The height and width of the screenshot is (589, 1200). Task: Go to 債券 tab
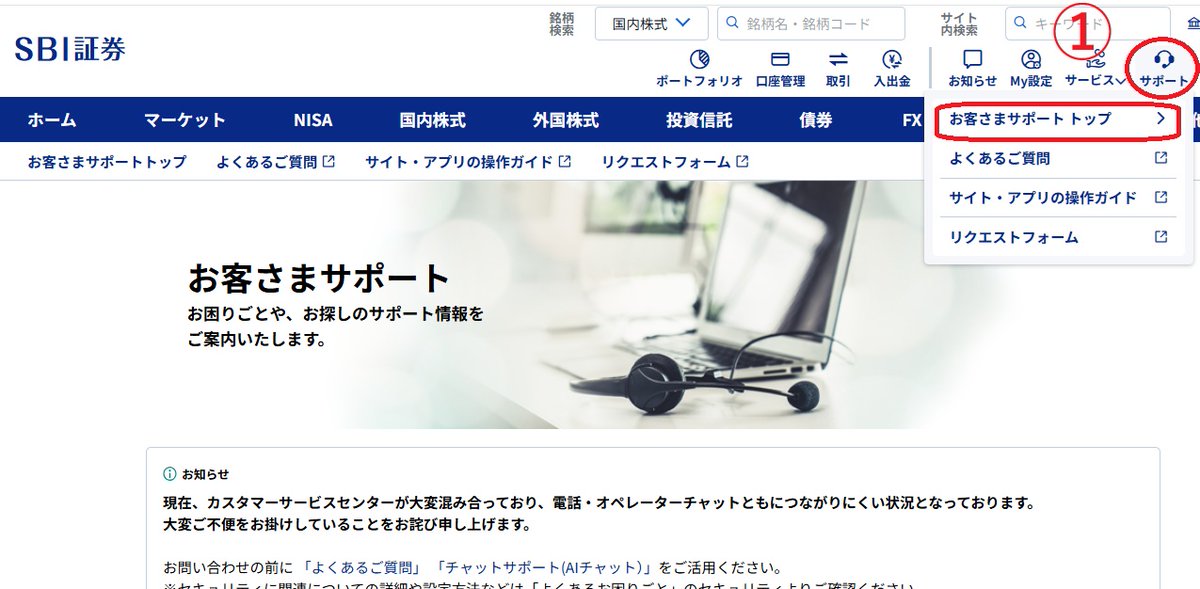click(816, 120)
